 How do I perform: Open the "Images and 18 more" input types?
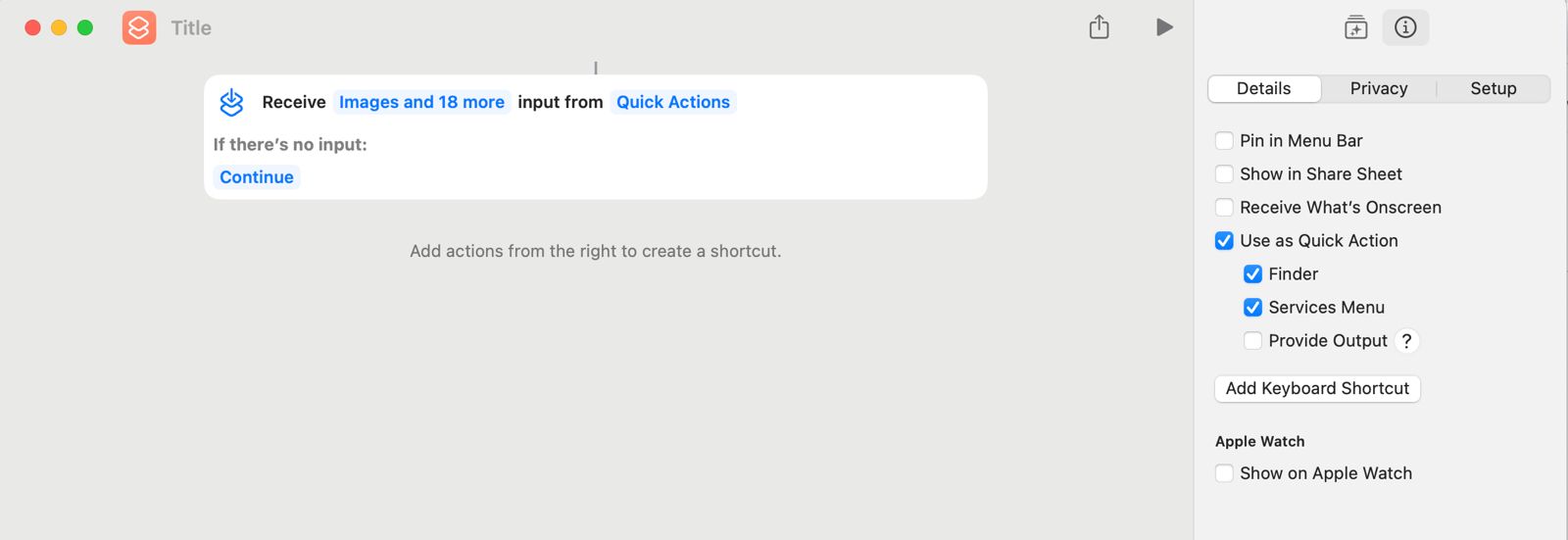[x=421, y=102]
